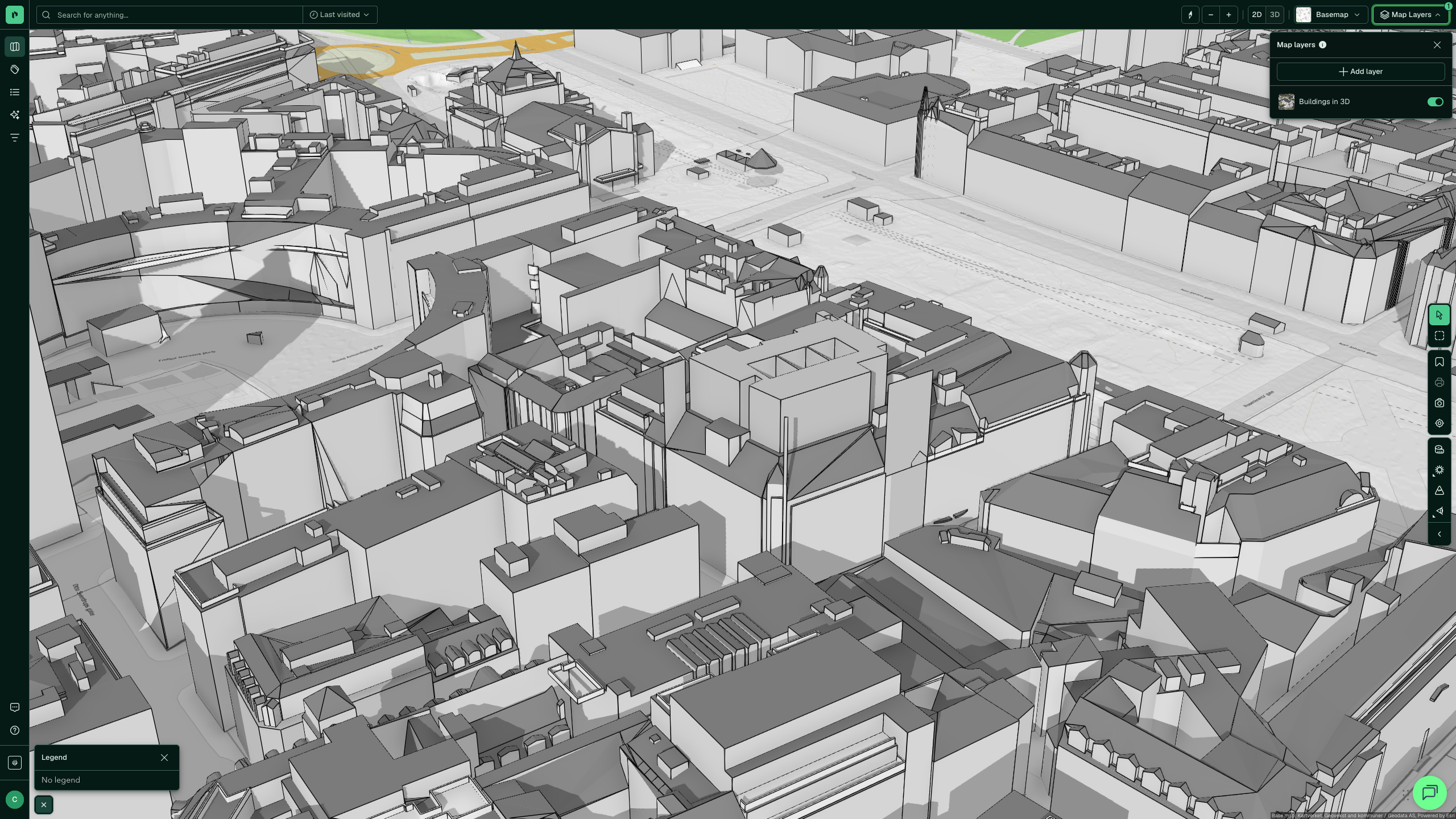Open the terrain elevation mountain tool
This screenshot has width=1456, height=819.
click(1440, 491)
